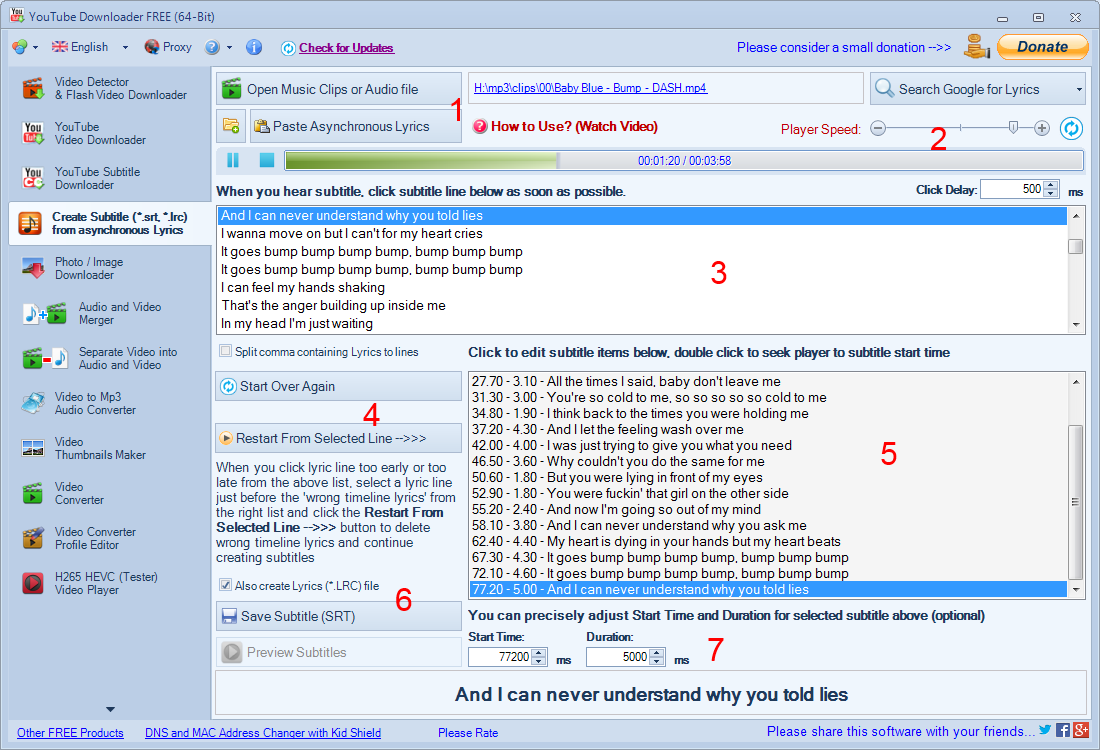Click Restart From Selected Line button
Image resolution: width=1100 pixels, height=750 pixels.
pyautogui.click(x=339, y=438)
